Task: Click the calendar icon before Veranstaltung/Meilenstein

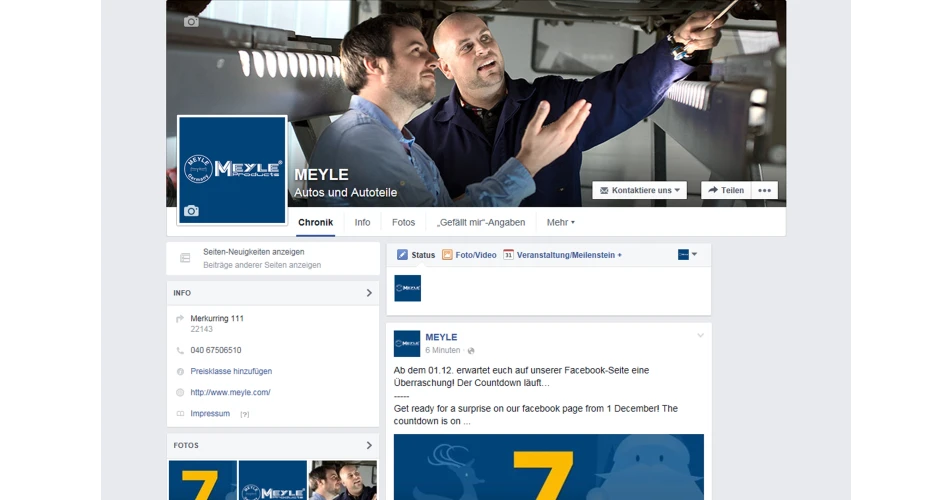Action: [x=508, y=255]
